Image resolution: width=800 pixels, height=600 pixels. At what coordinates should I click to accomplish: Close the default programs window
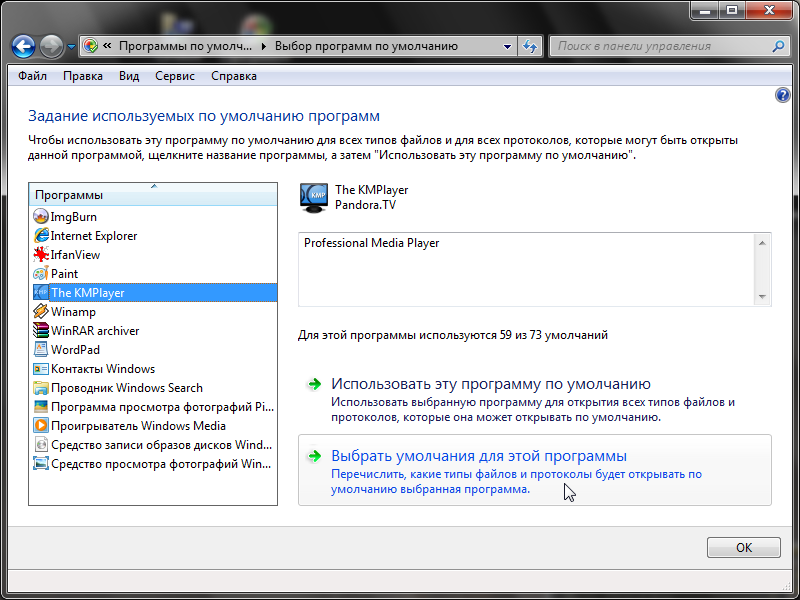click(x=769, y=10)
